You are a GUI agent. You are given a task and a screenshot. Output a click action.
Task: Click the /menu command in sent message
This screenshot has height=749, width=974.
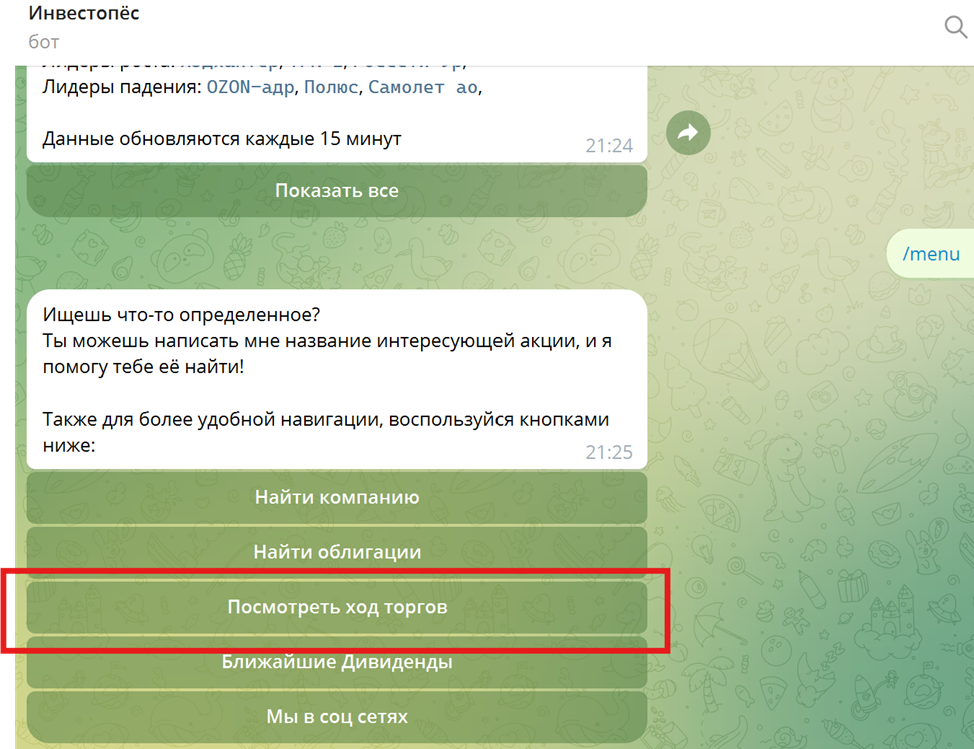point(931,254)
